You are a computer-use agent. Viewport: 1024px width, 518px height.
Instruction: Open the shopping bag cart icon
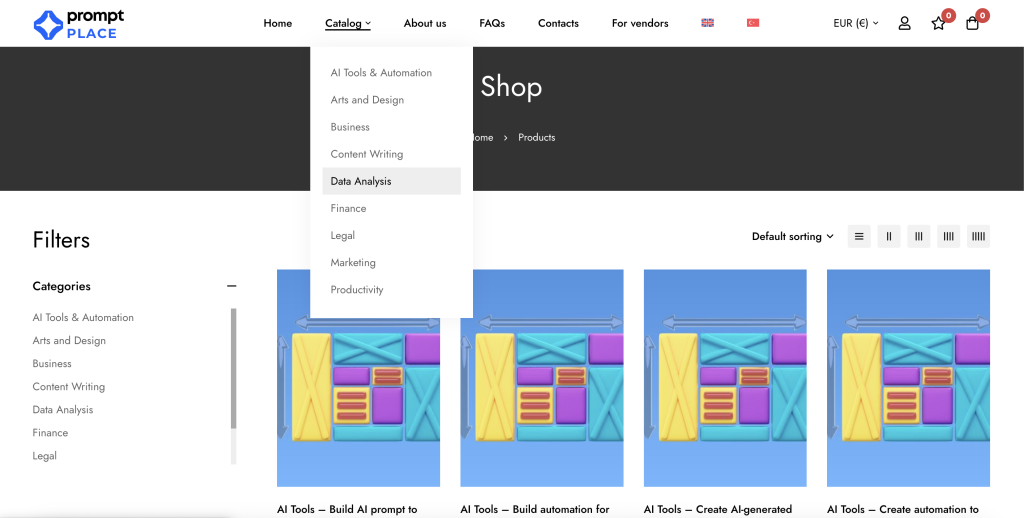click(972, 23)
